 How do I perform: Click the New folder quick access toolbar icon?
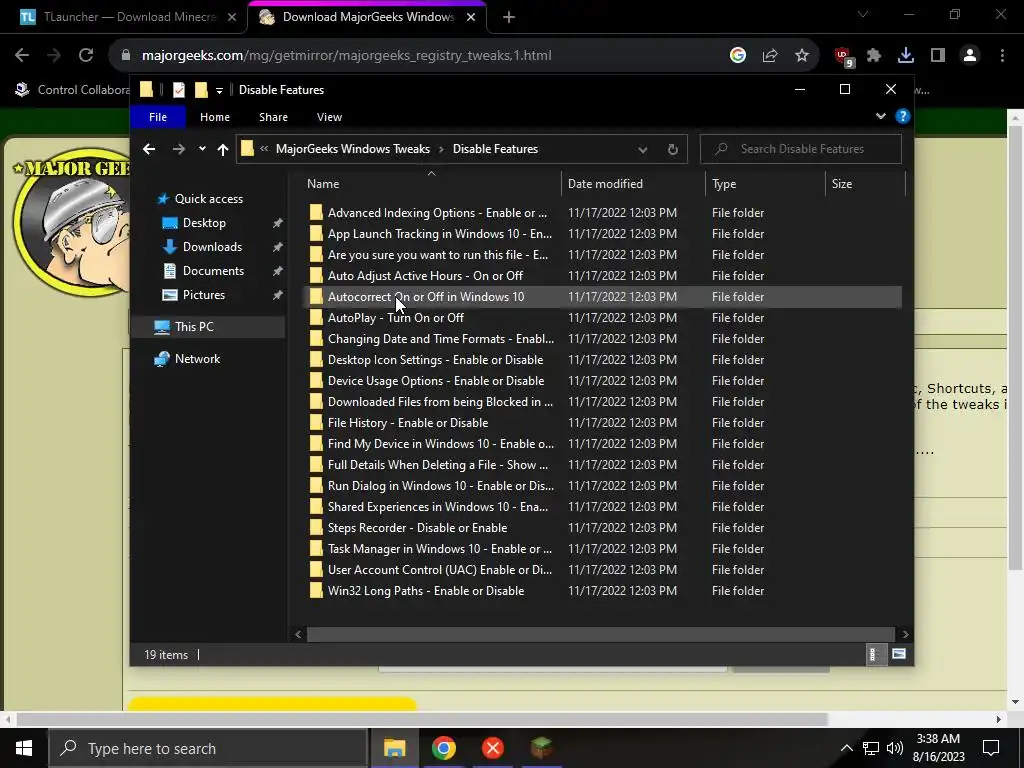(201, 90)
